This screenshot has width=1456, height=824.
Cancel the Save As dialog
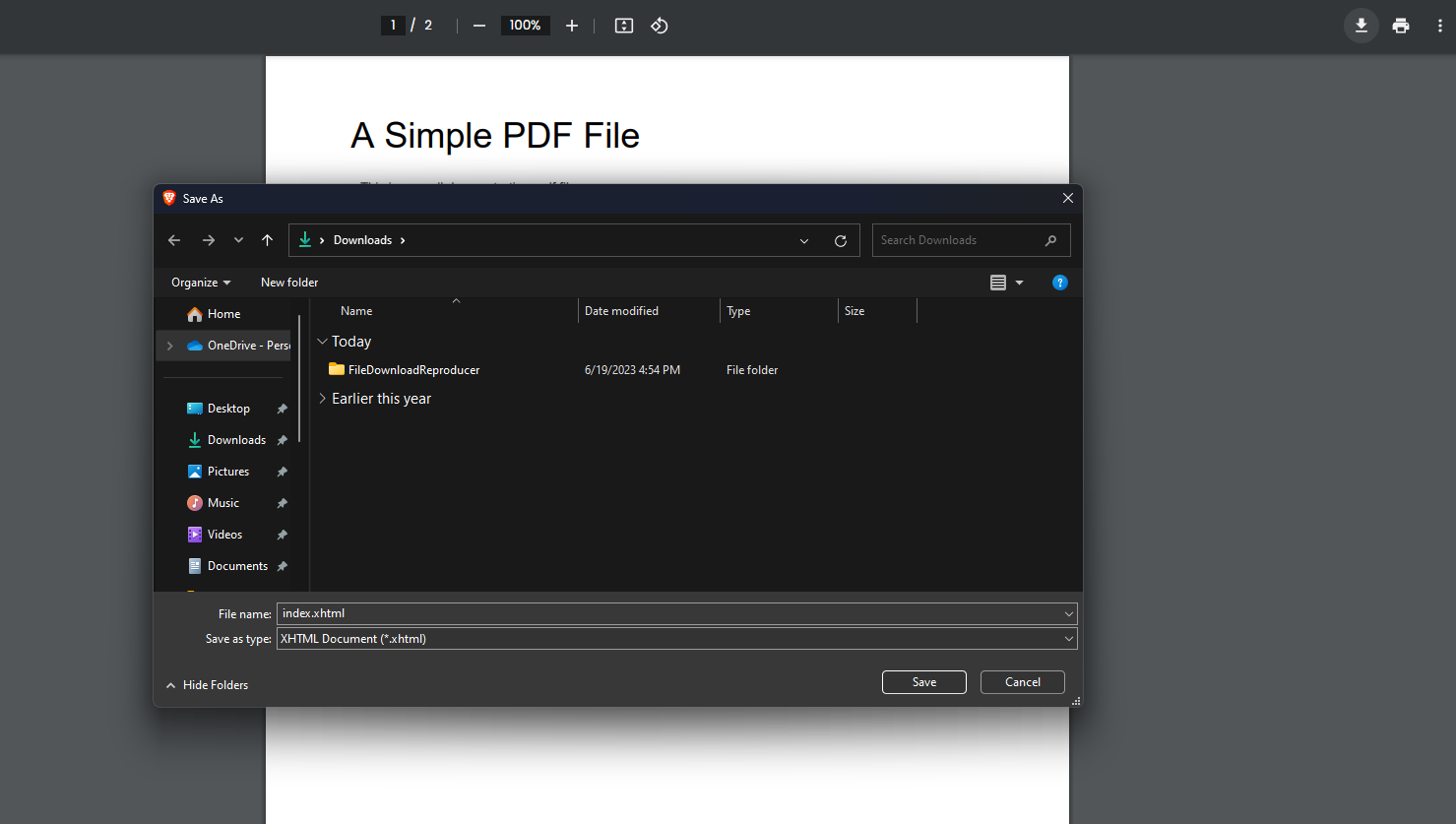(x=1022, y=681)
